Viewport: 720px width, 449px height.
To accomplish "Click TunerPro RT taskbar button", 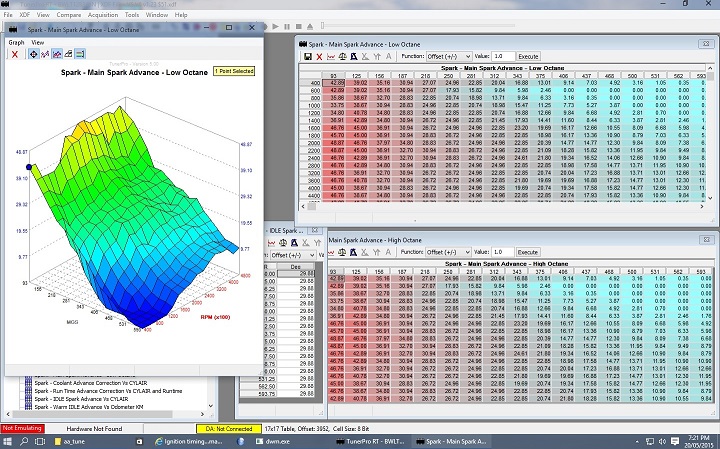I will point(370,442).
